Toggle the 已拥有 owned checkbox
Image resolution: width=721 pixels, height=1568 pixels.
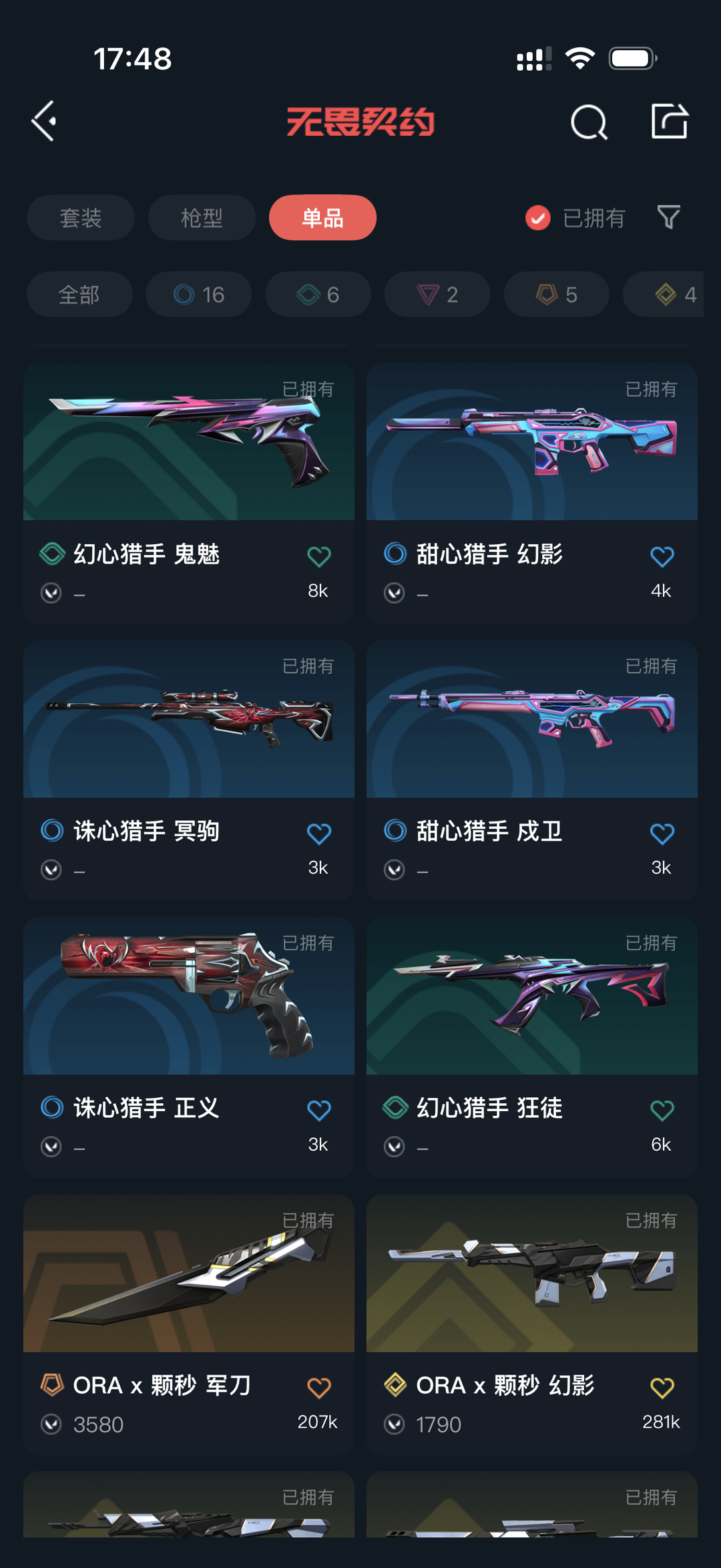[537, 218]
